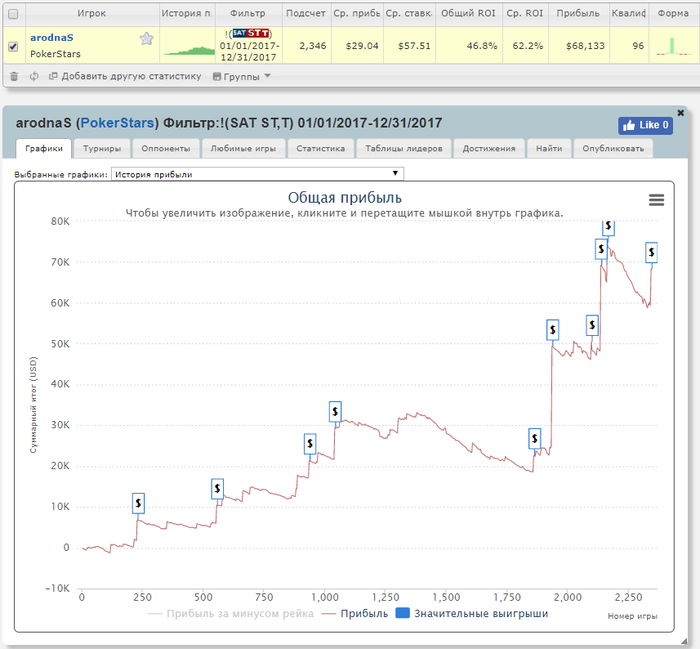Viewport: 700px width, 649px height.
Task: Toggle the Прибыль legend series
Action: coord(355,614)
